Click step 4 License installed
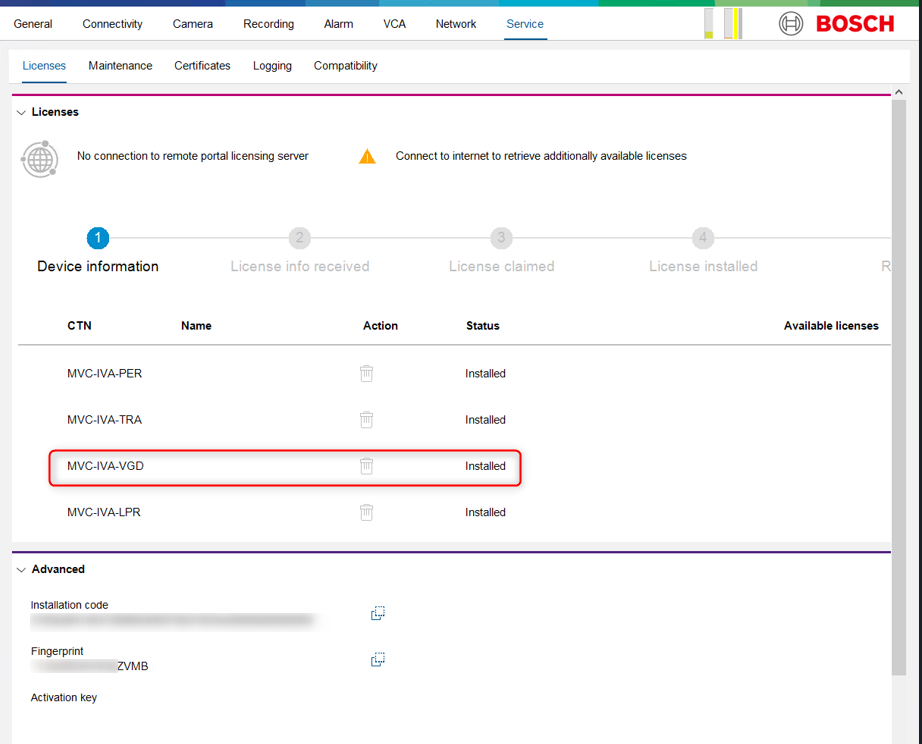922x744 pixels. 703,238
